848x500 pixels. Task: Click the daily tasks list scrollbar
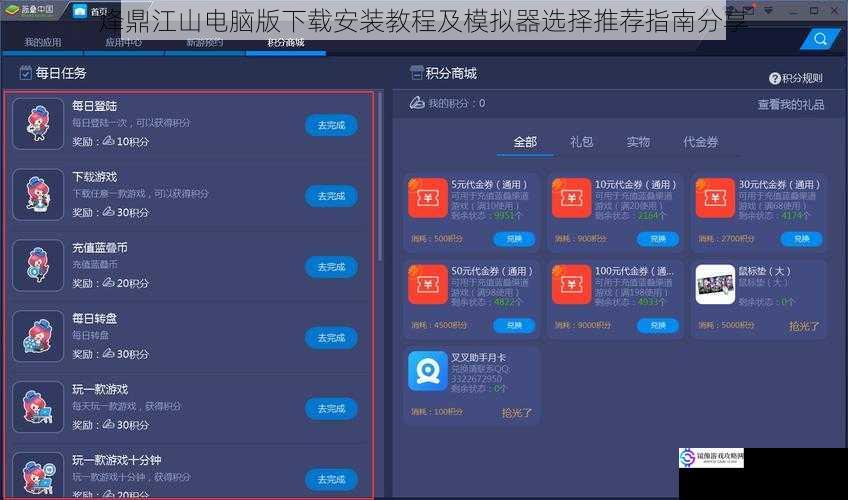tap(380, 177)
